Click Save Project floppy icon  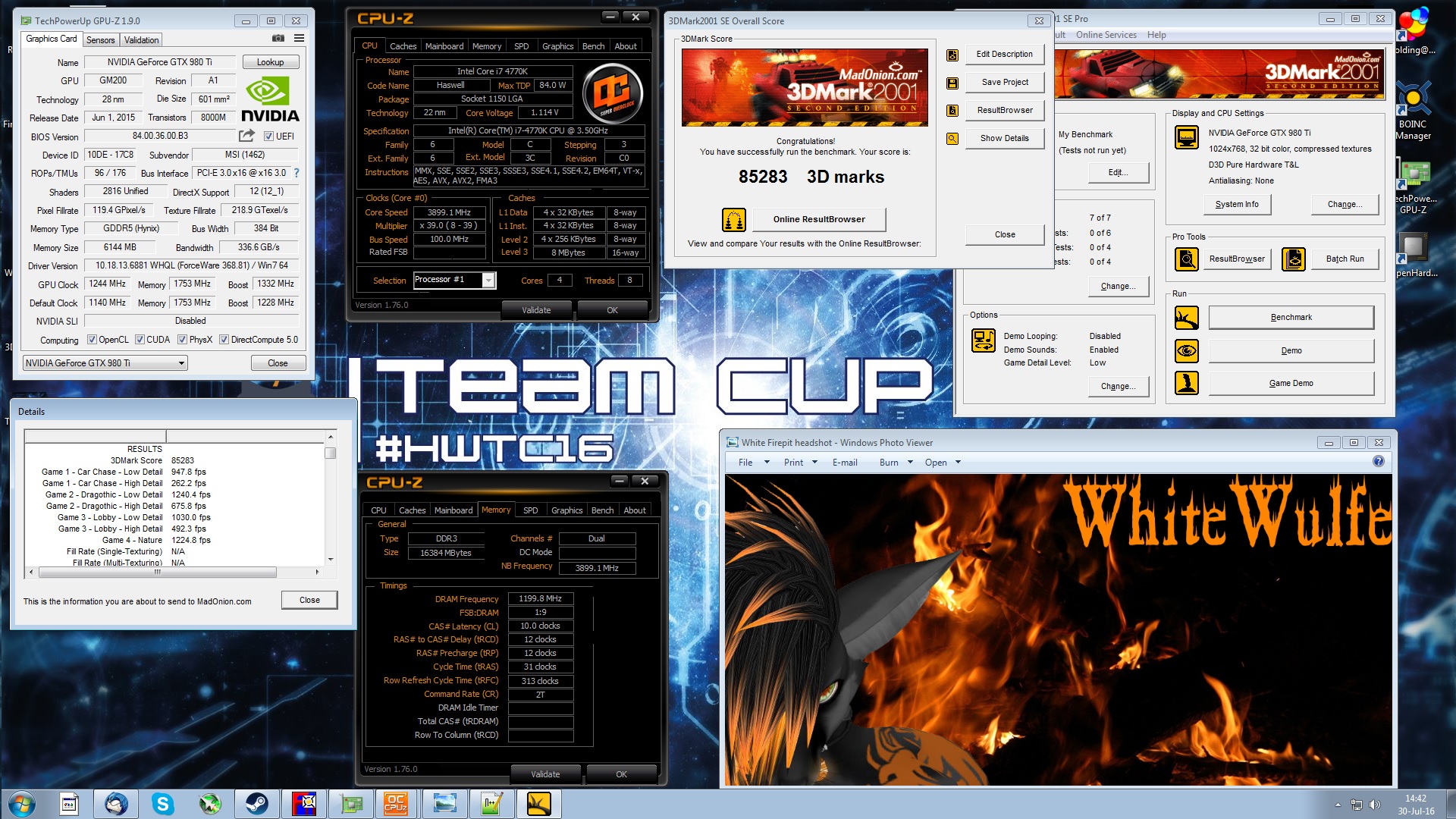tap(952, 83)
